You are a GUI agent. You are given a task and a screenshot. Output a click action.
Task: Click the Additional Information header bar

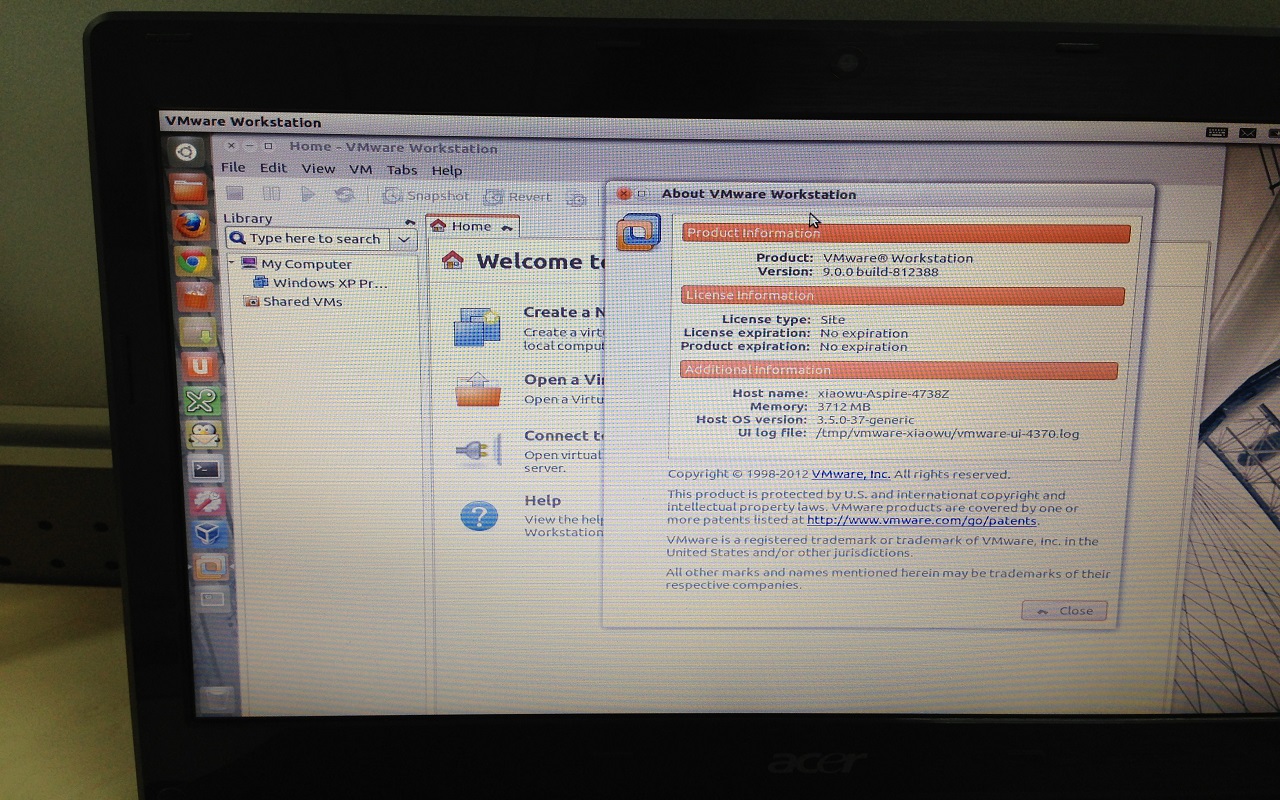tap(898, 370)
